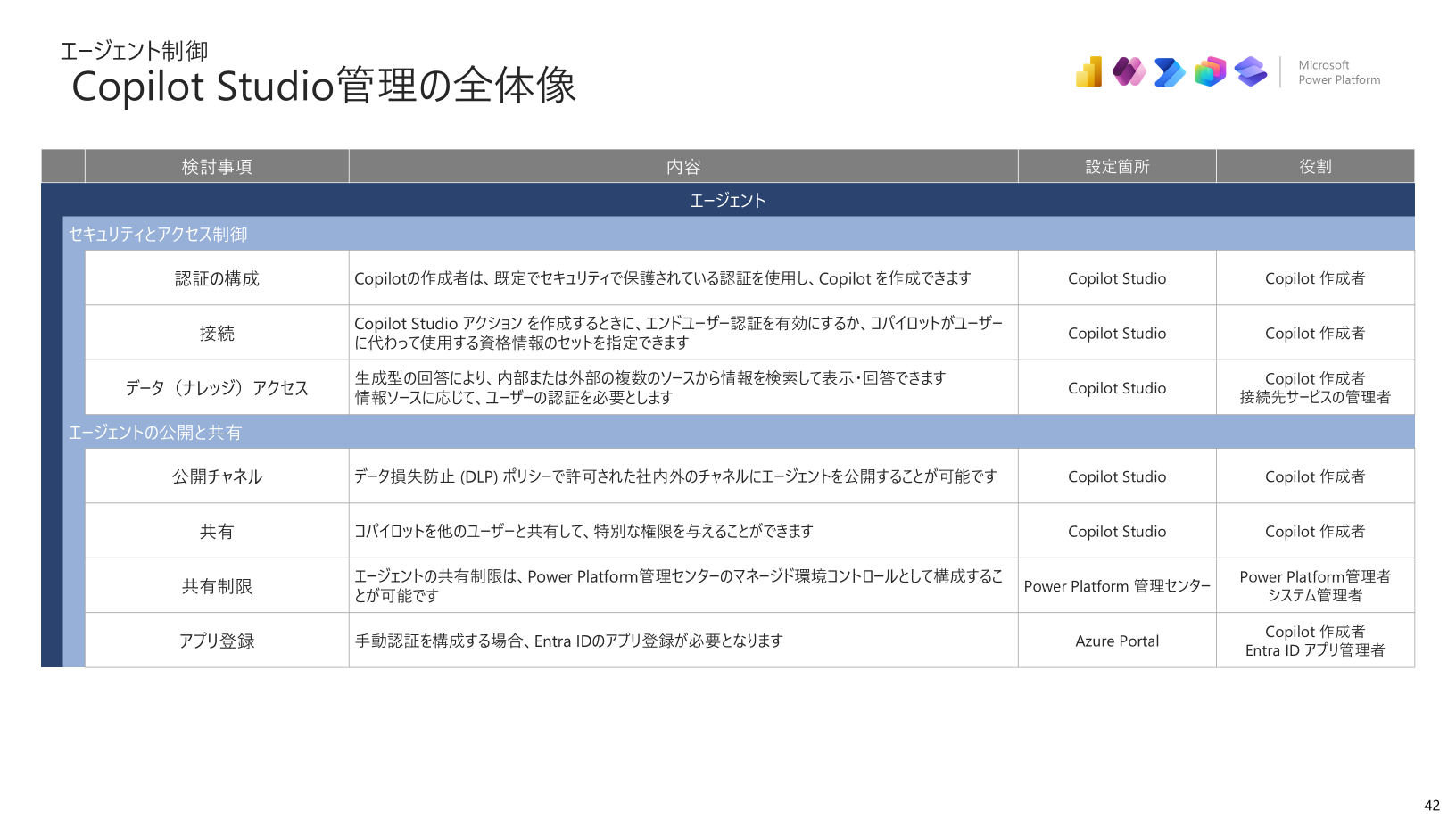
Task: Select the '公開チャネル' cell
Action: [x=217, y=476]
